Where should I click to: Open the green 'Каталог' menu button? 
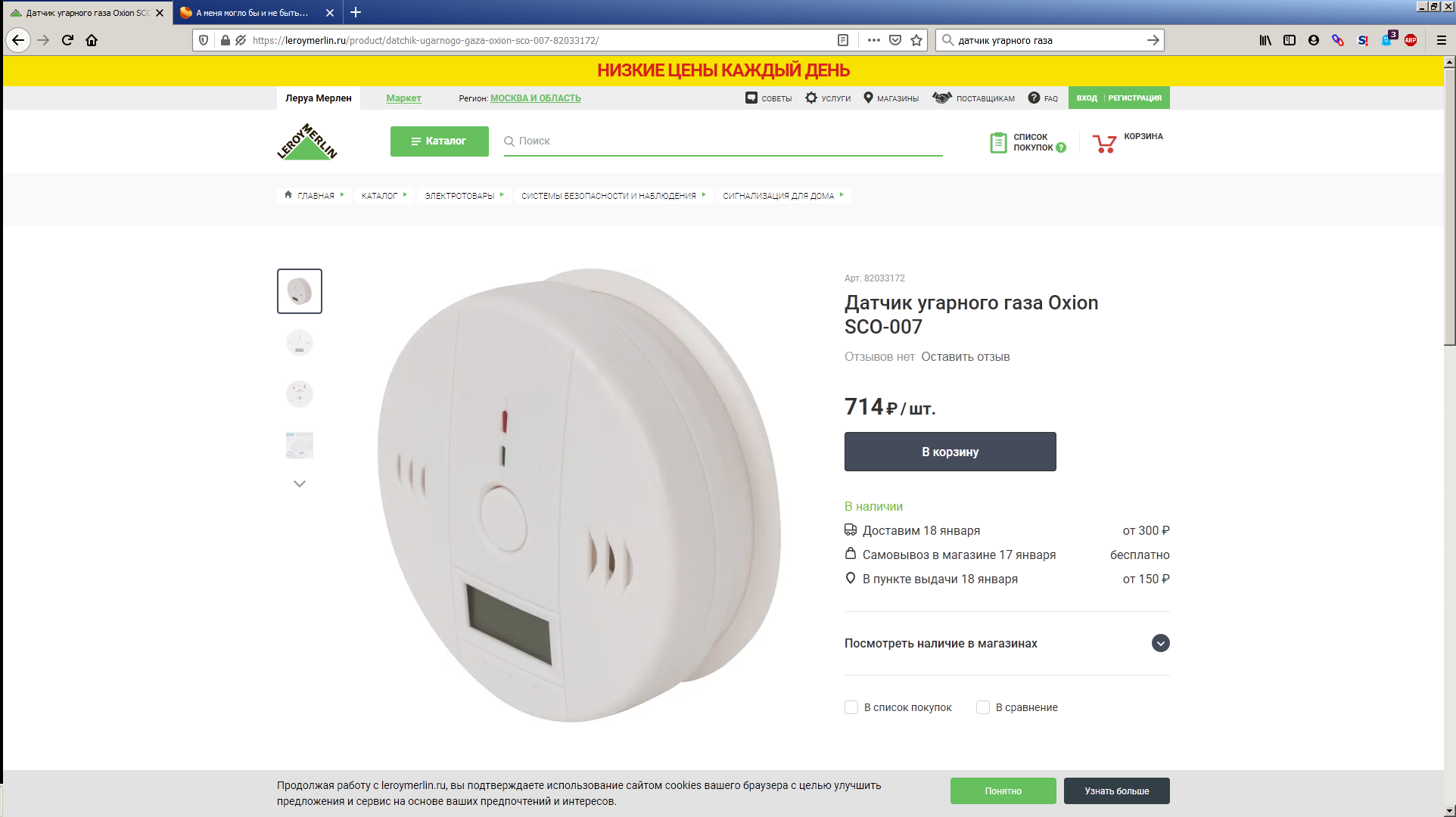pyautogui.click(x=440, y=141)
